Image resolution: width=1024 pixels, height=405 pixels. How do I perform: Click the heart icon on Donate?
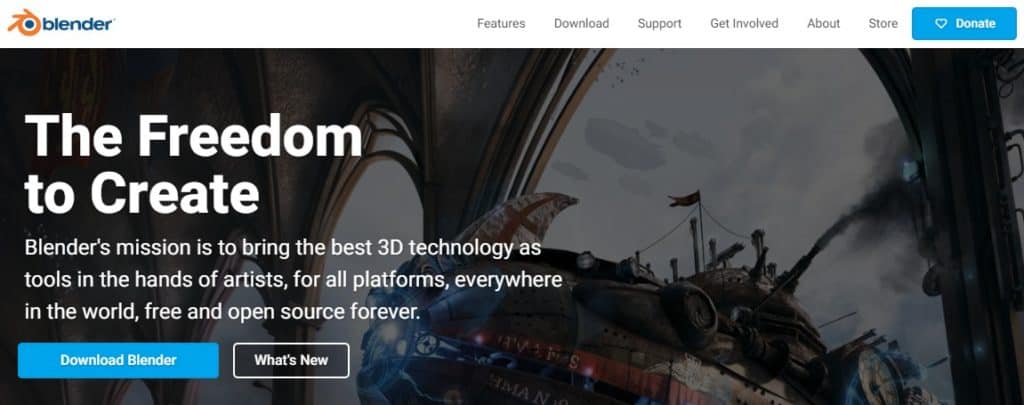941,24
